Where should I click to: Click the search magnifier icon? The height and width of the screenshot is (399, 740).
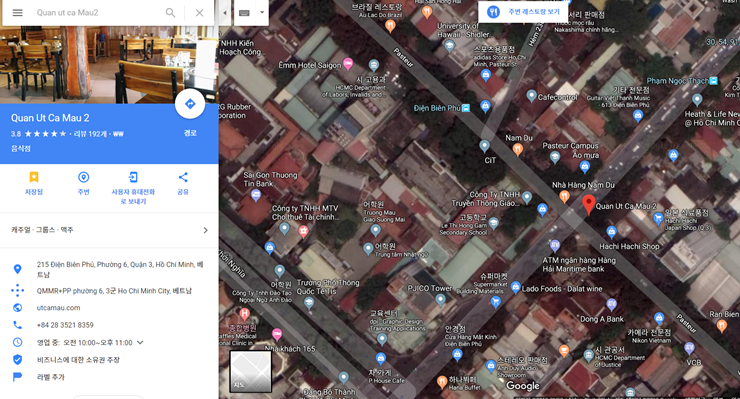[x=170, y=13]
